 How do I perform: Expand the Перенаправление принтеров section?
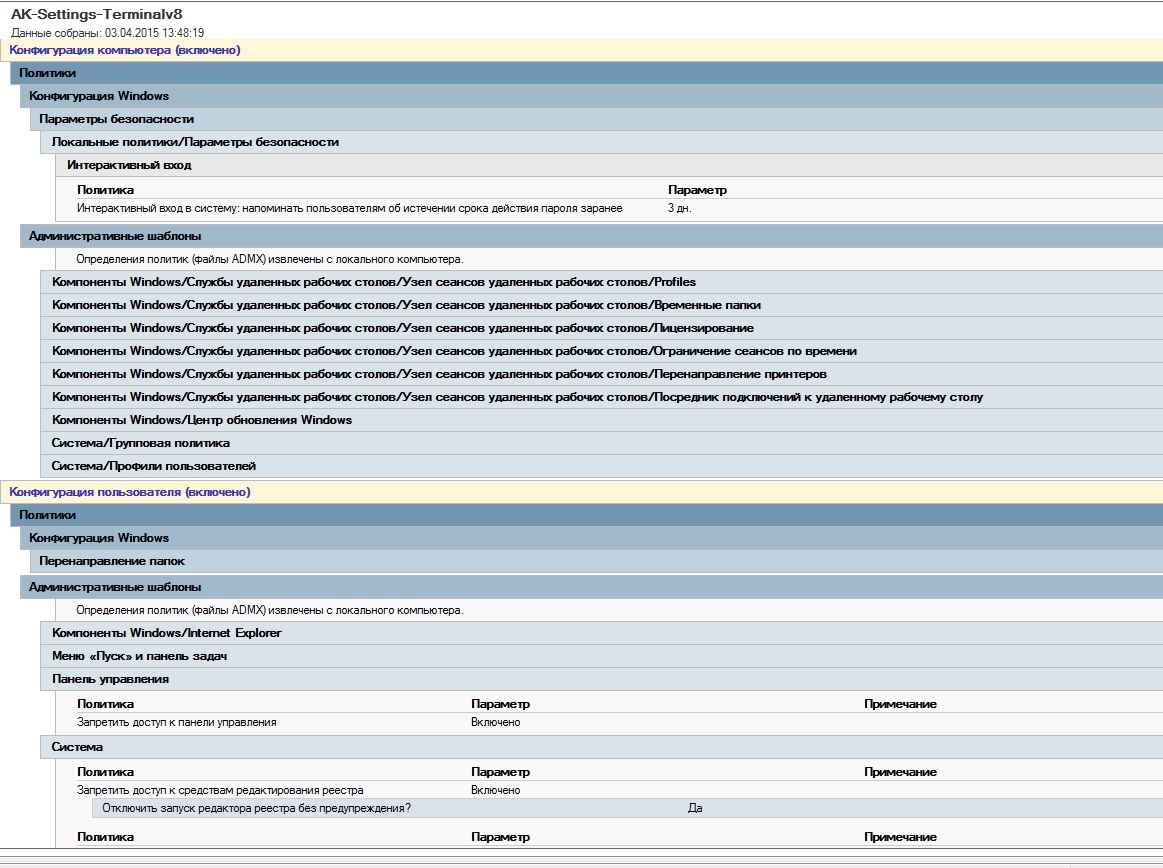[x=439, y=374]
